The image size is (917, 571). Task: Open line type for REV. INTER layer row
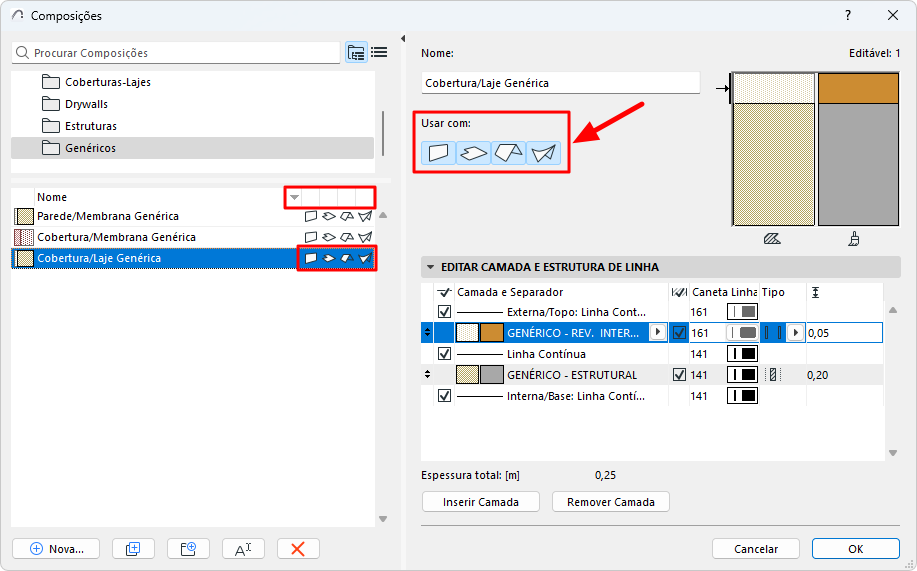click(742, 333)
